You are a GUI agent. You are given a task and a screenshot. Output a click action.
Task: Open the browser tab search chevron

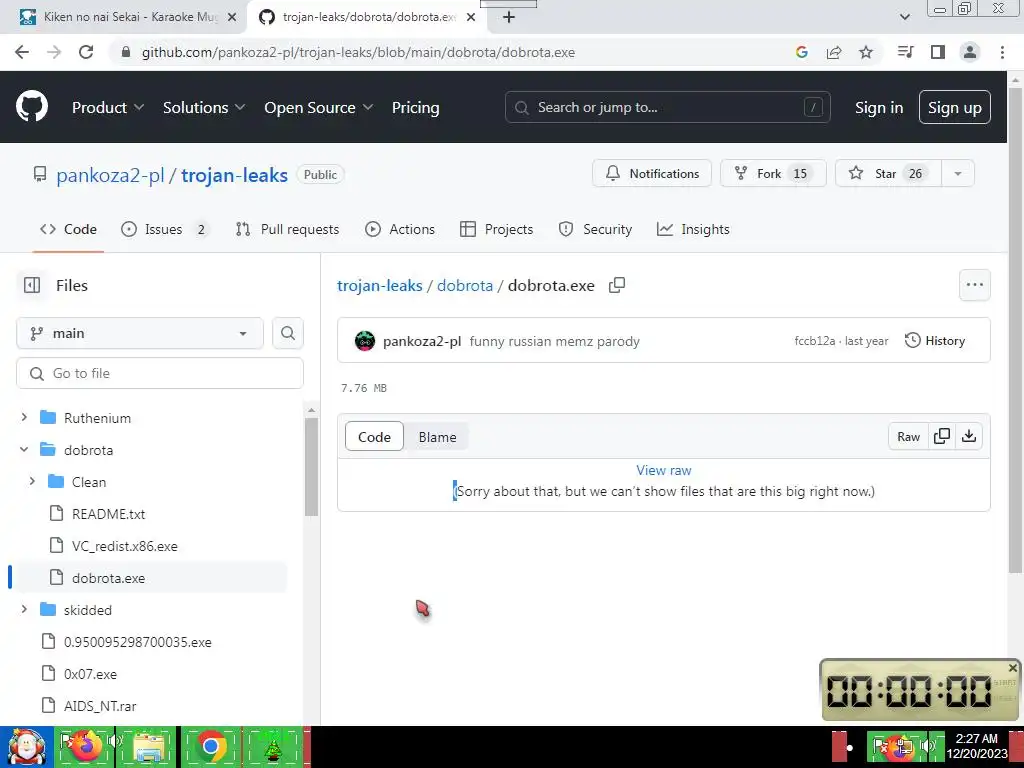pos(904,17)
